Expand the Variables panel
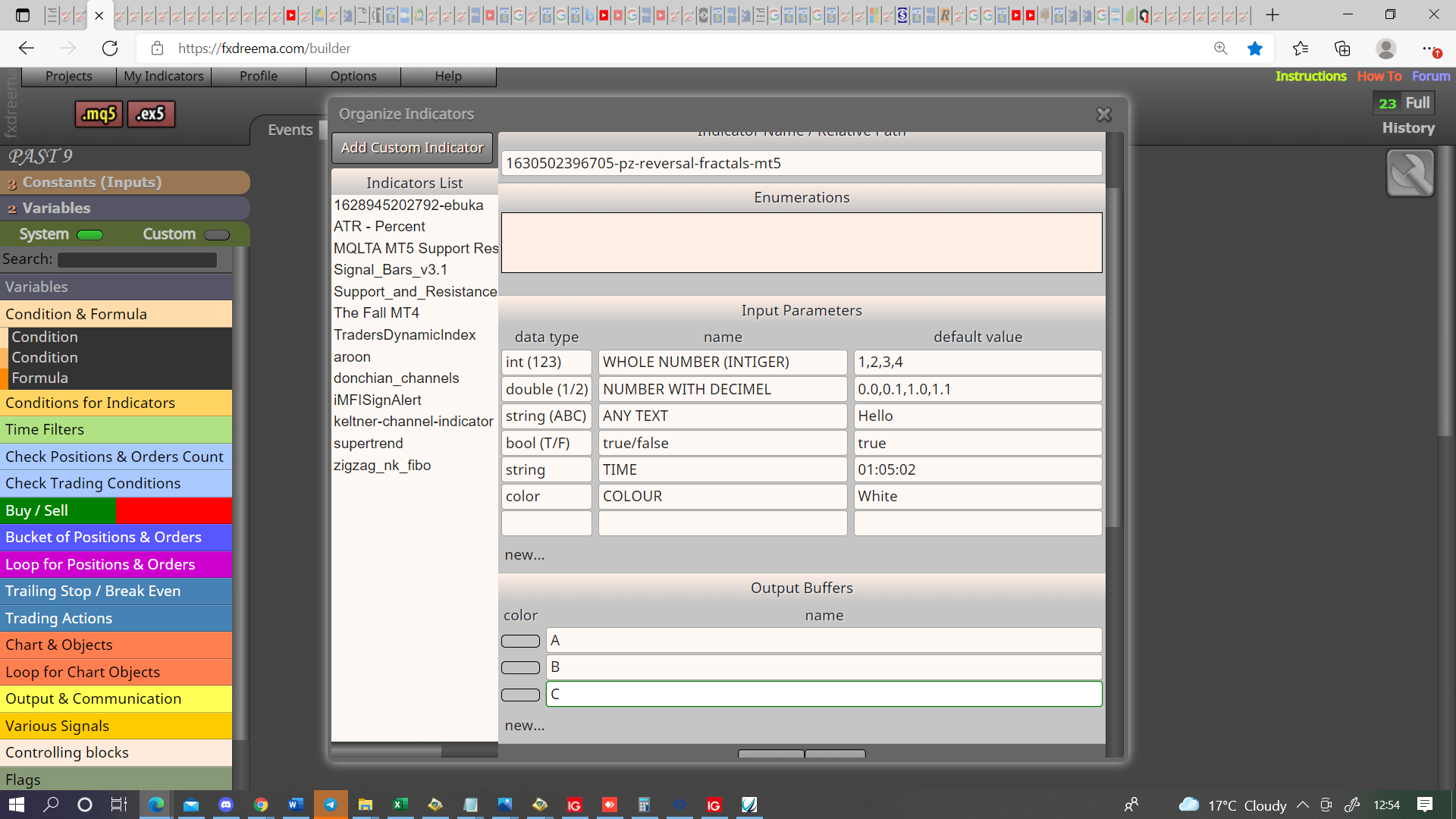 click(x=125, y=208)
